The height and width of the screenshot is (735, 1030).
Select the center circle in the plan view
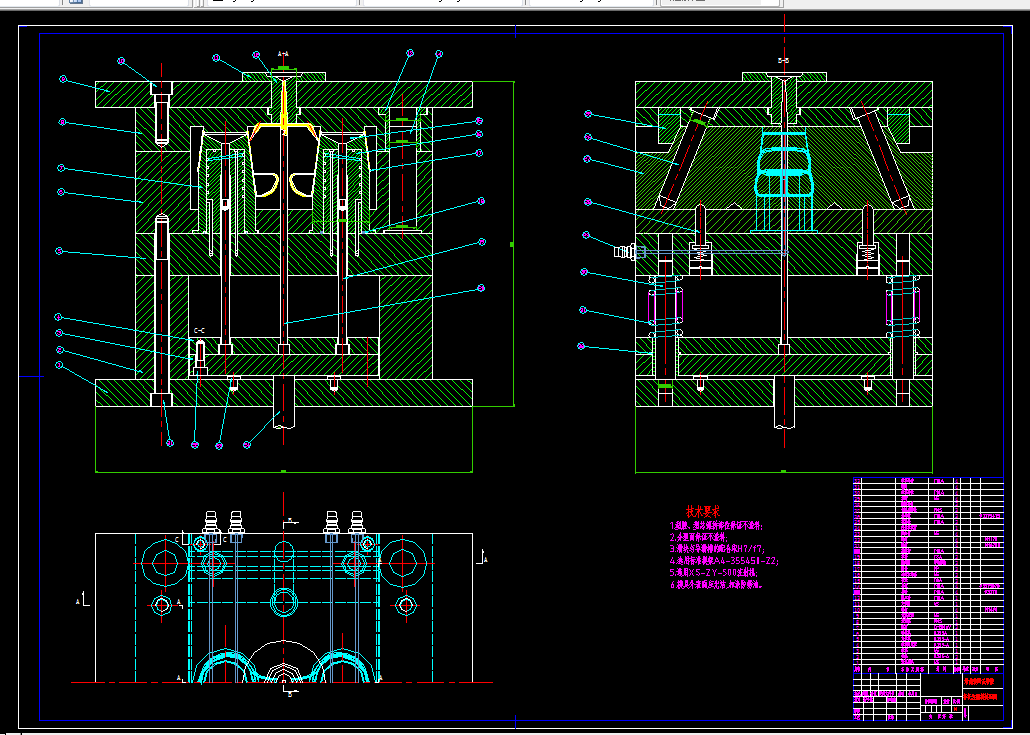click(284, 603)
